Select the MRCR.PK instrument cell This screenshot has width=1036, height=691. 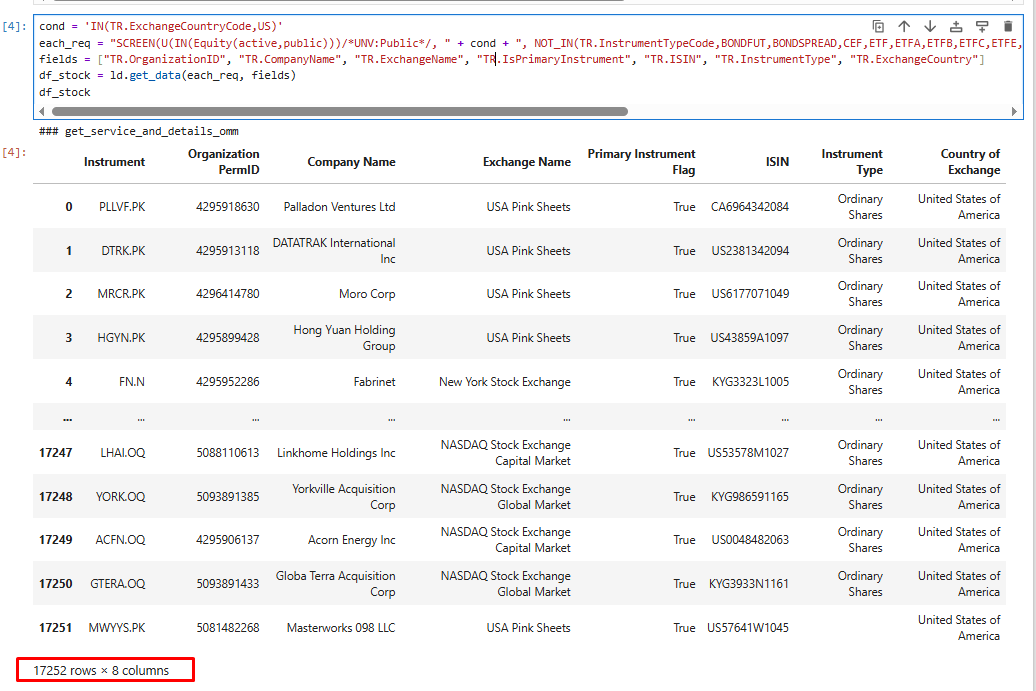click(121, 294)
